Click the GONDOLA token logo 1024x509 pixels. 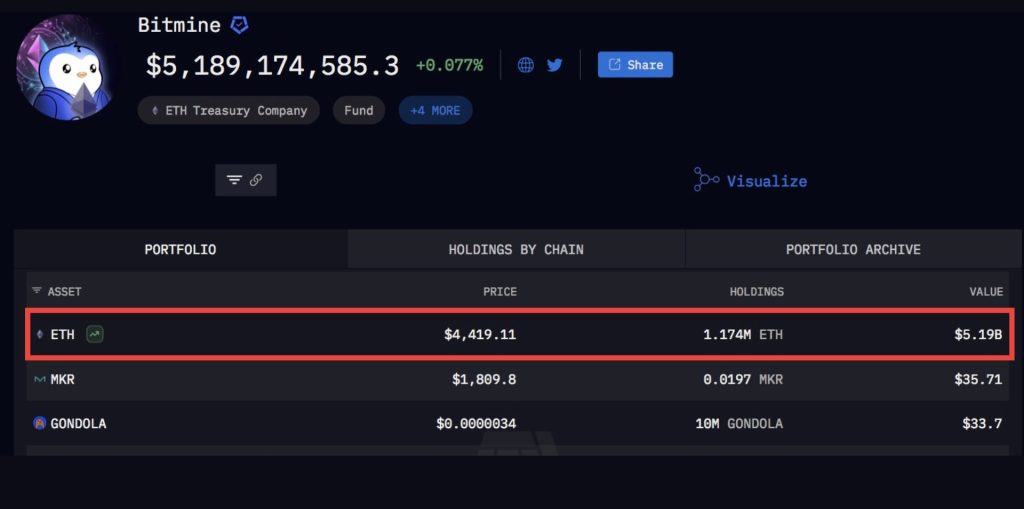click(40, 423)
